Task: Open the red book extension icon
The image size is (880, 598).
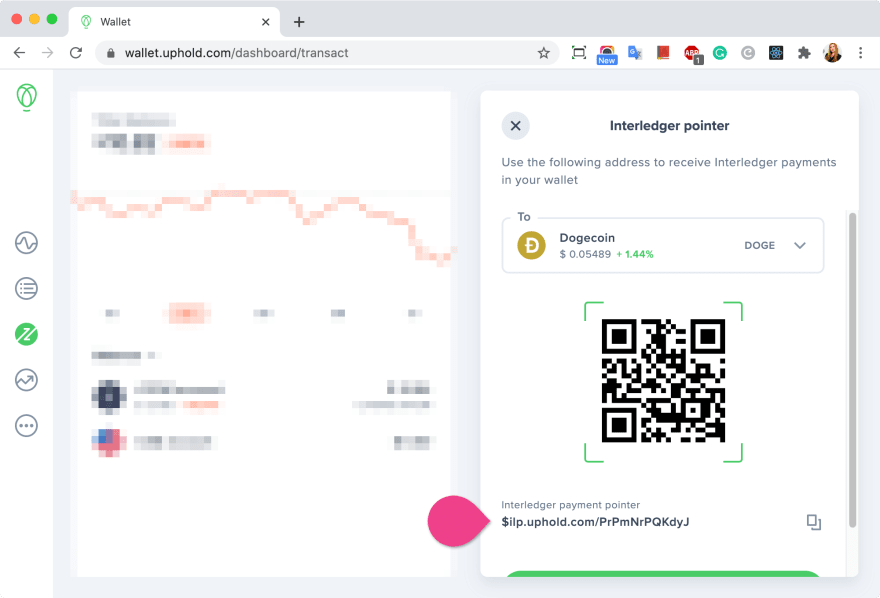Action: [663, 53]
